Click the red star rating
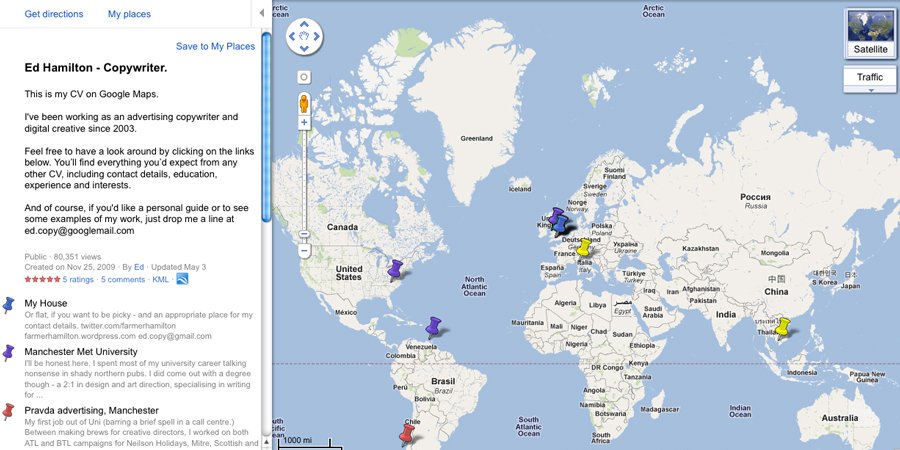Screen dimensions: 900x450 [42, 280]
